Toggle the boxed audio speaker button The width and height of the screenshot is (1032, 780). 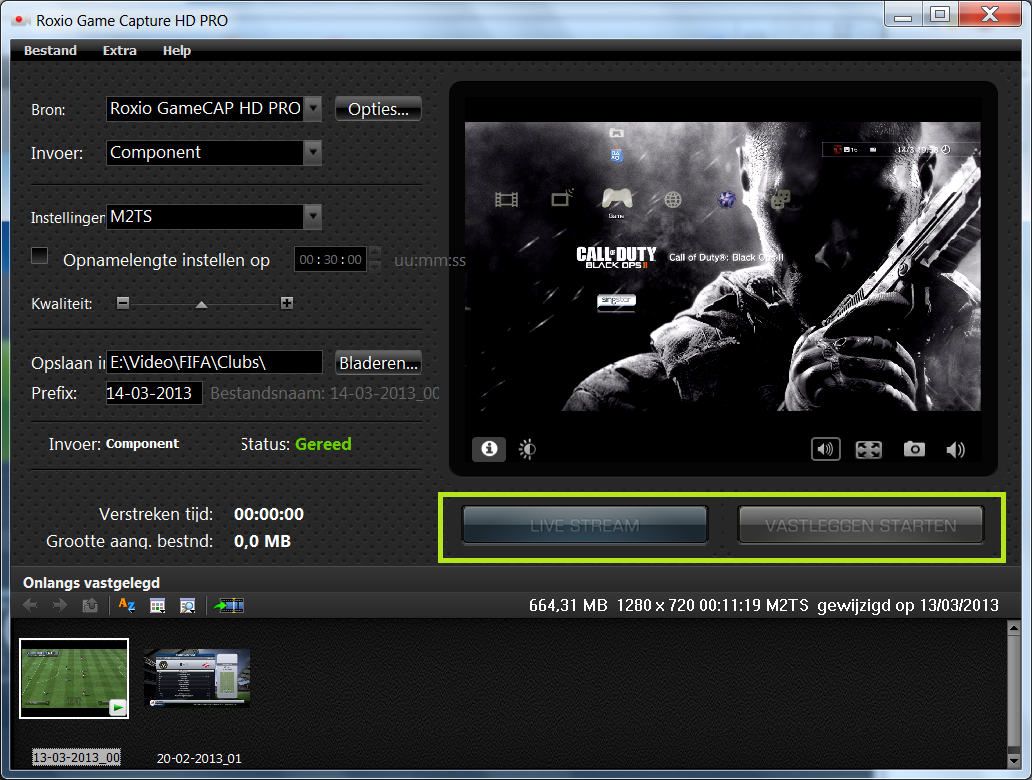825,450
